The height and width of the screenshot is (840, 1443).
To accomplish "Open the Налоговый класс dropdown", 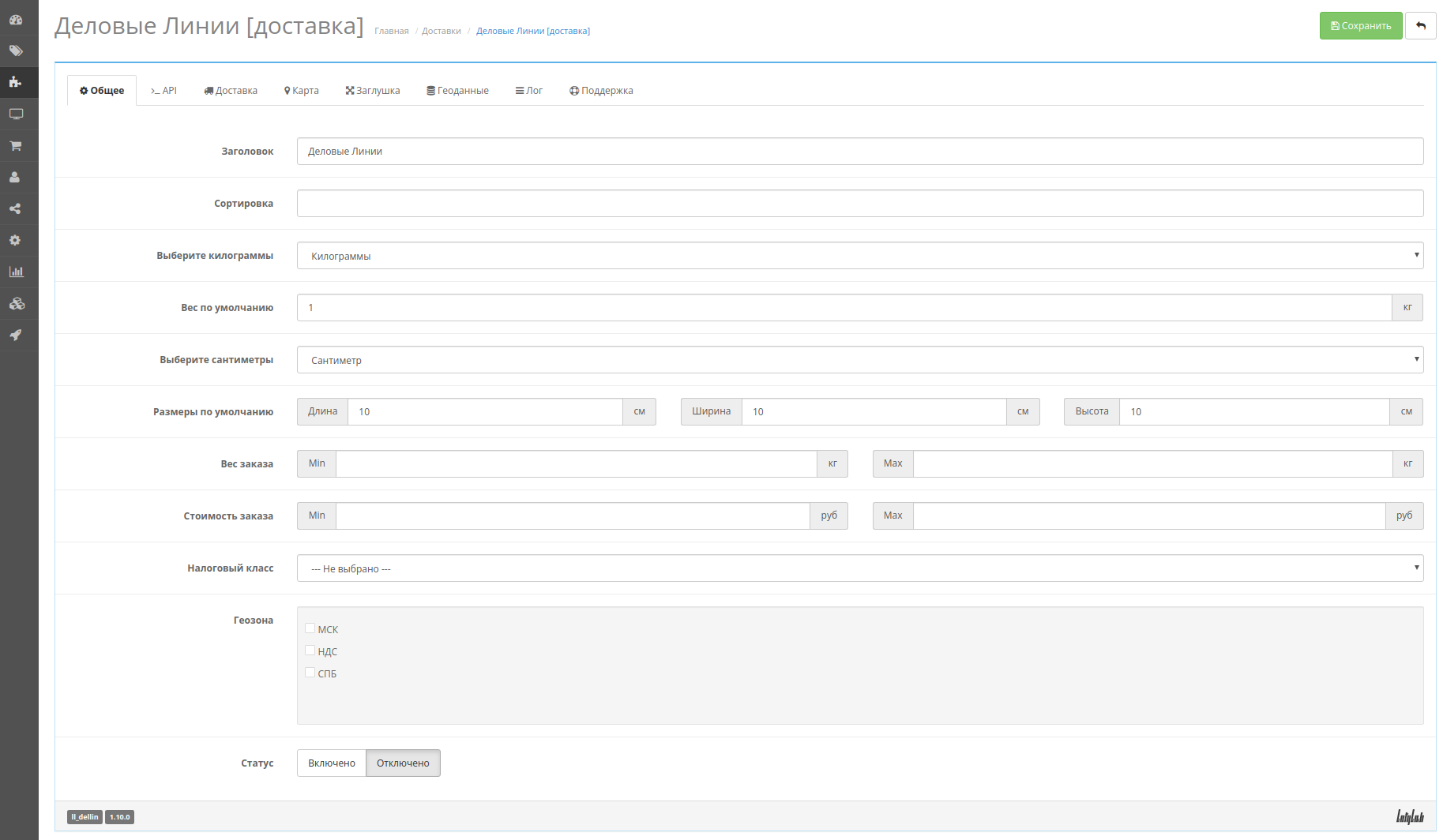I will [x=860, y=568].
